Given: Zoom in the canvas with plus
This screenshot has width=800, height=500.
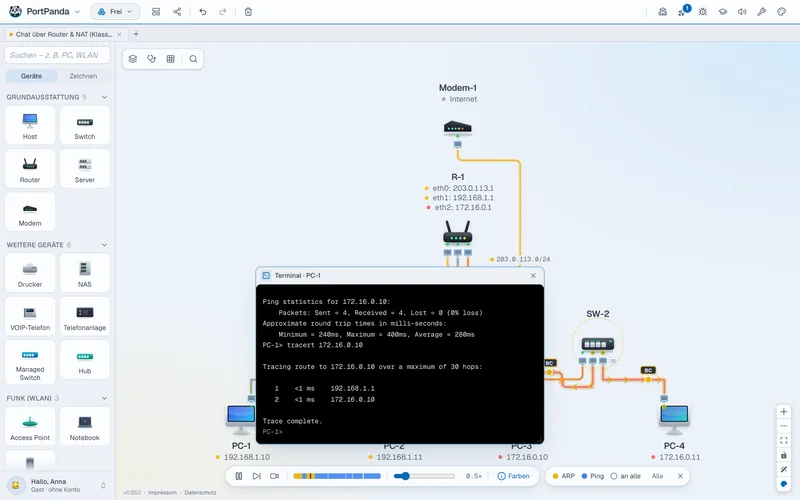Looking at the screenshot, I should pos(784,411).
